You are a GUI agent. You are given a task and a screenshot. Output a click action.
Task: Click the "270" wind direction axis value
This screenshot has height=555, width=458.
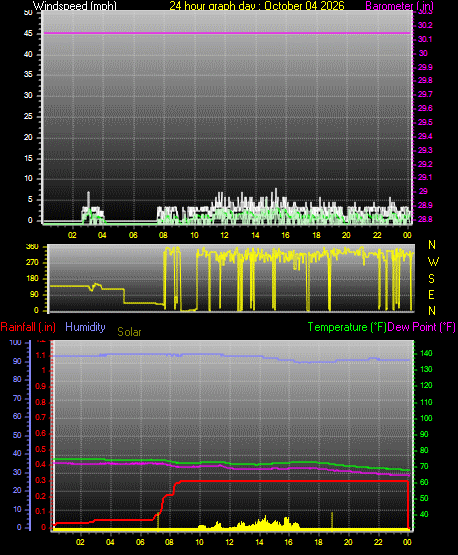tap(33, 263)
